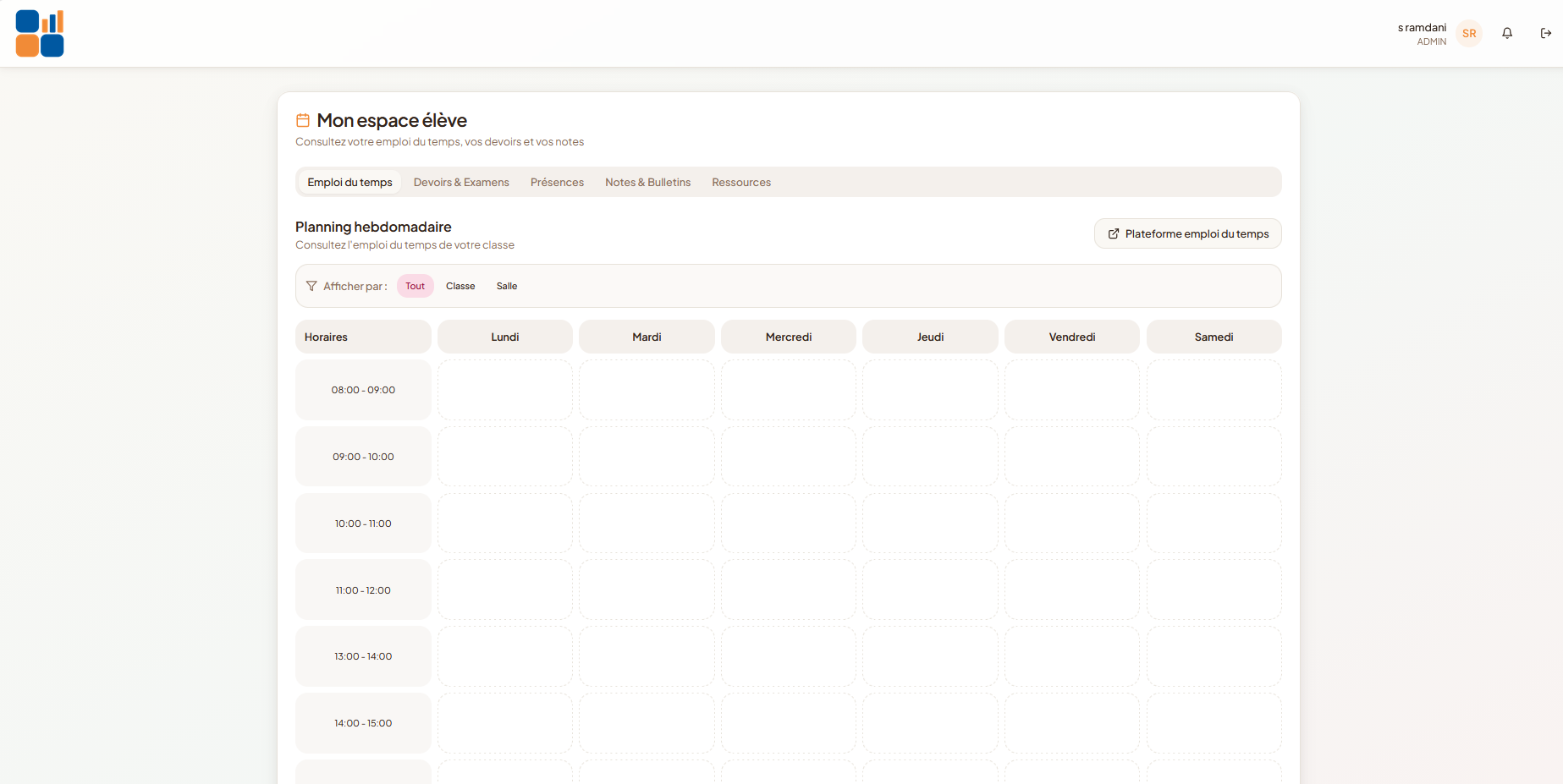Open the Ressources tab

coord(741,182)
